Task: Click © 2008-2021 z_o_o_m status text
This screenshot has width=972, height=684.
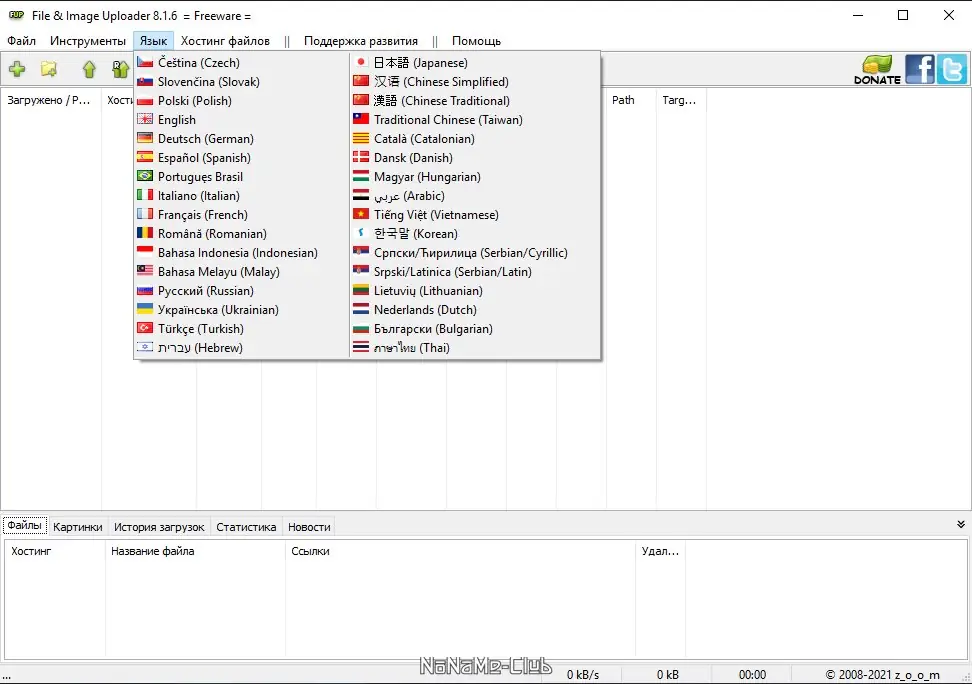Action: point(882,675)
